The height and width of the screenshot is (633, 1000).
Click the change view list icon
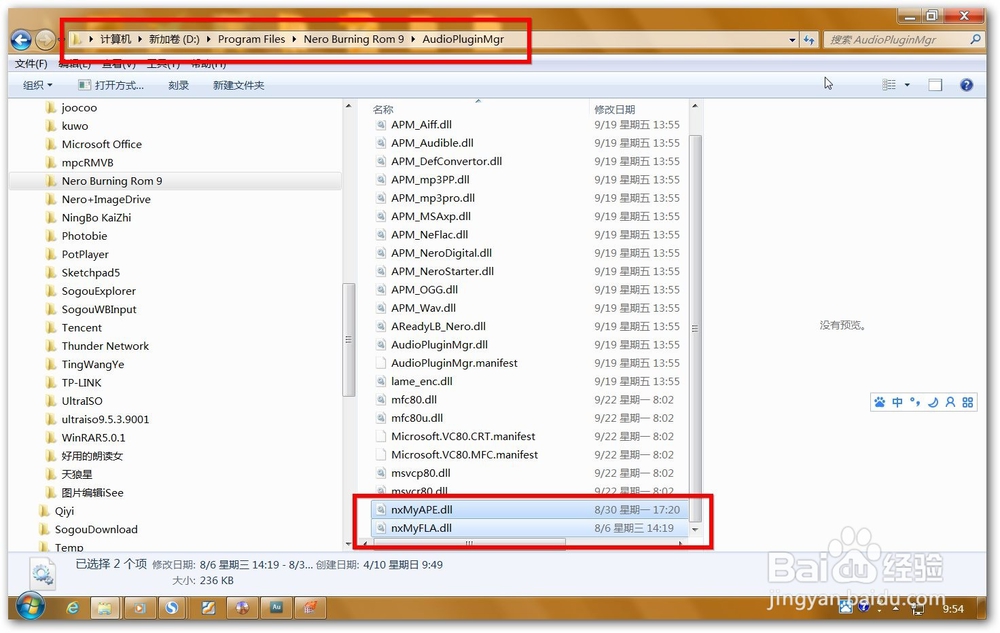889,85
